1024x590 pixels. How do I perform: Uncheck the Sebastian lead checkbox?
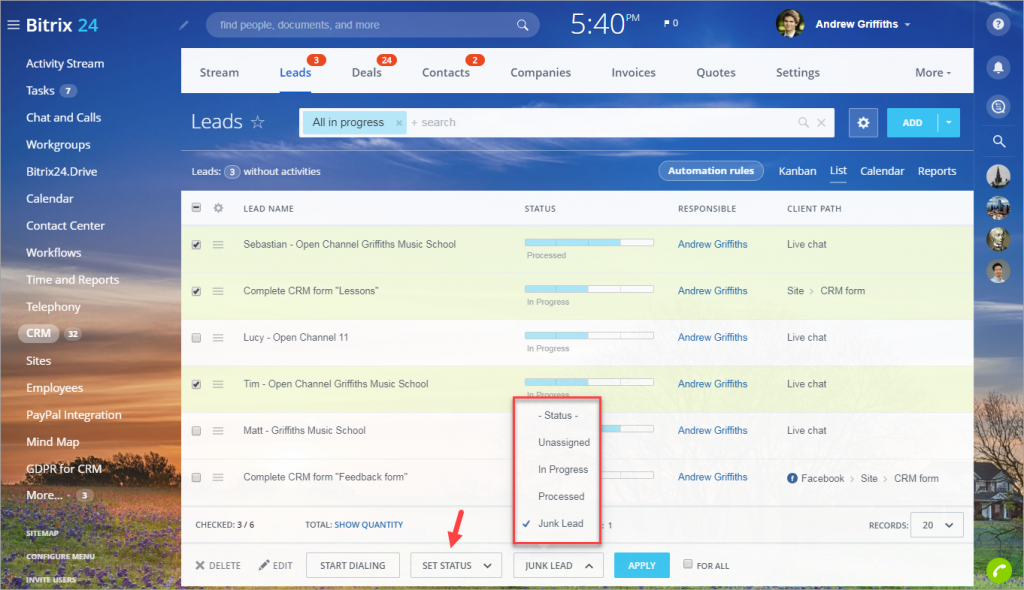click(x=196, y=244)
